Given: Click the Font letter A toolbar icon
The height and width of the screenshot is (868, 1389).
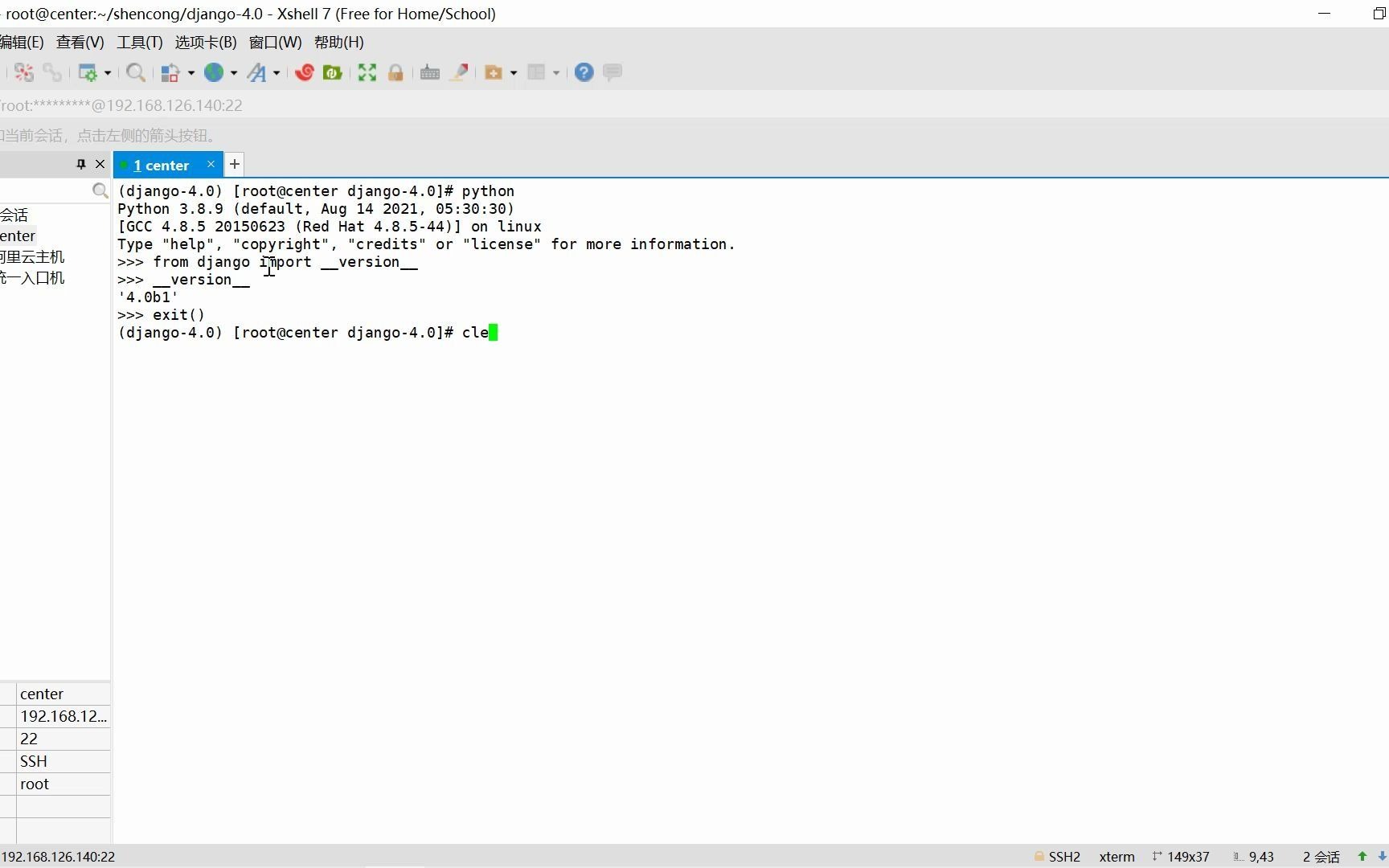Looking at the screenshot, I should (x=256, y=73).
